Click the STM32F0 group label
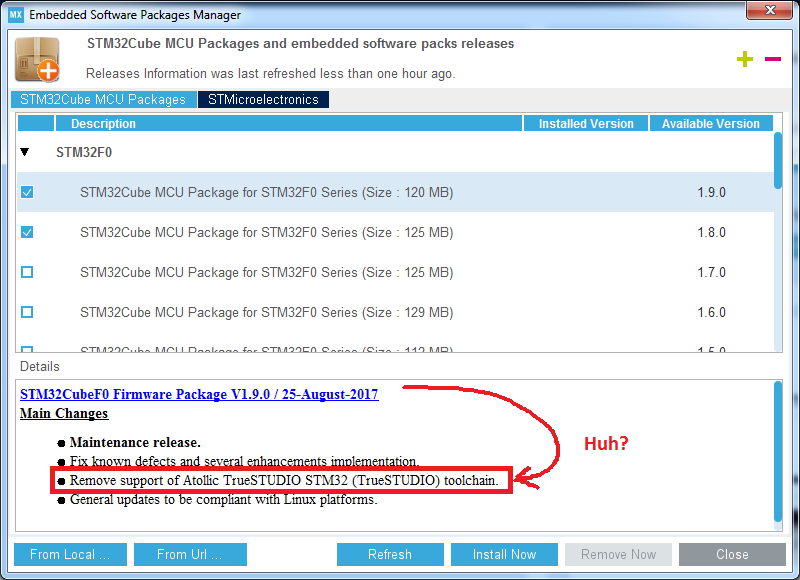 [x=84, y=152]
